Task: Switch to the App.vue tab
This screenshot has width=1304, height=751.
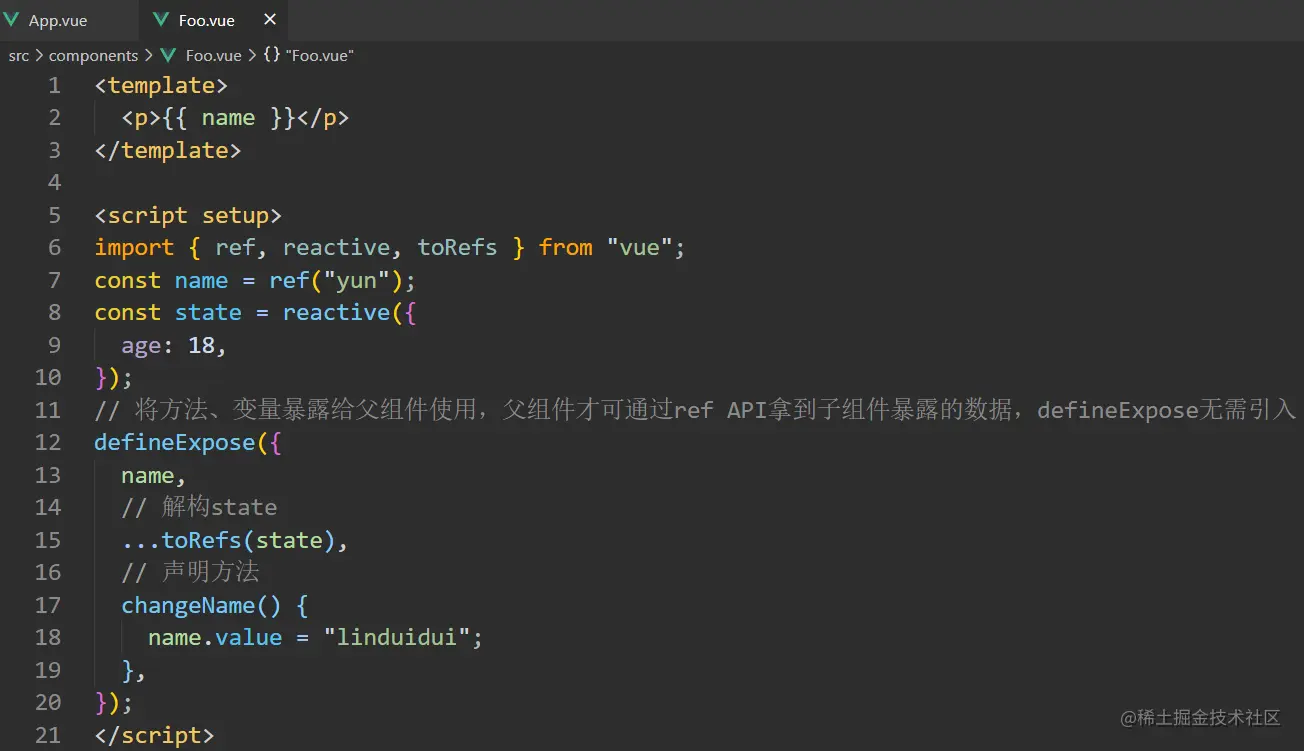Action: [58, 20]
